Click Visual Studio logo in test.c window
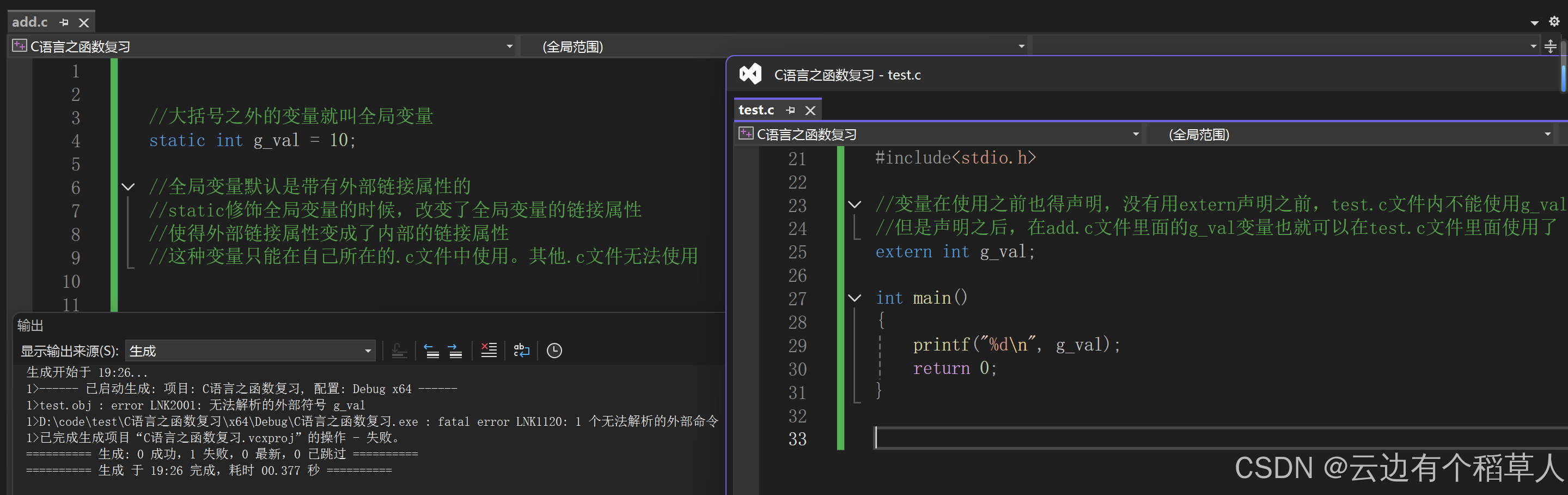The image size is (1568, 495). pos(750,74)
